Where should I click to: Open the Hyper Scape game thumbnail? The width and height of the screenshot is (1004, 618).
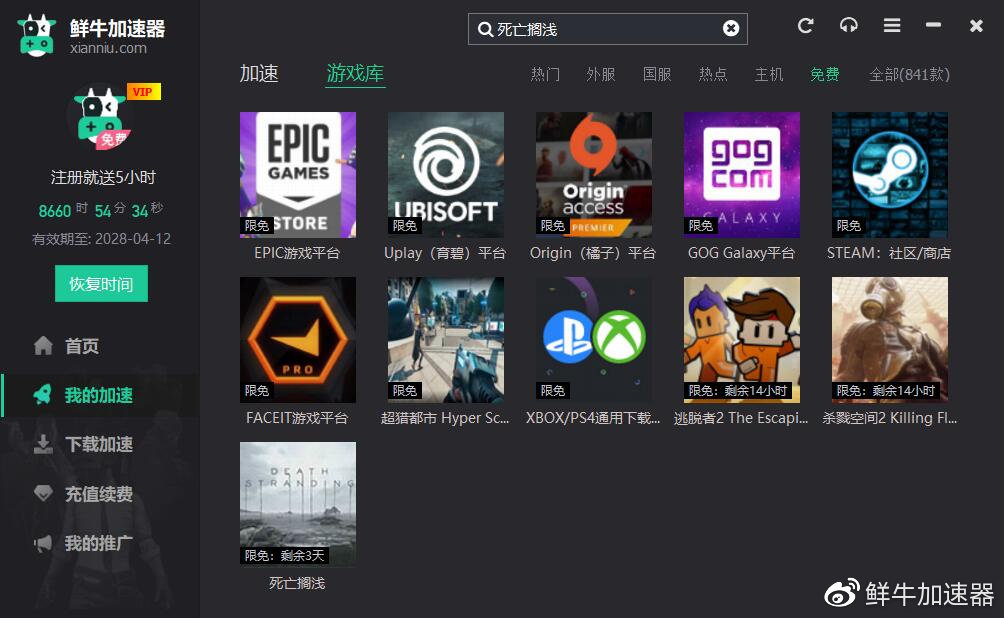tap(446, 340)
